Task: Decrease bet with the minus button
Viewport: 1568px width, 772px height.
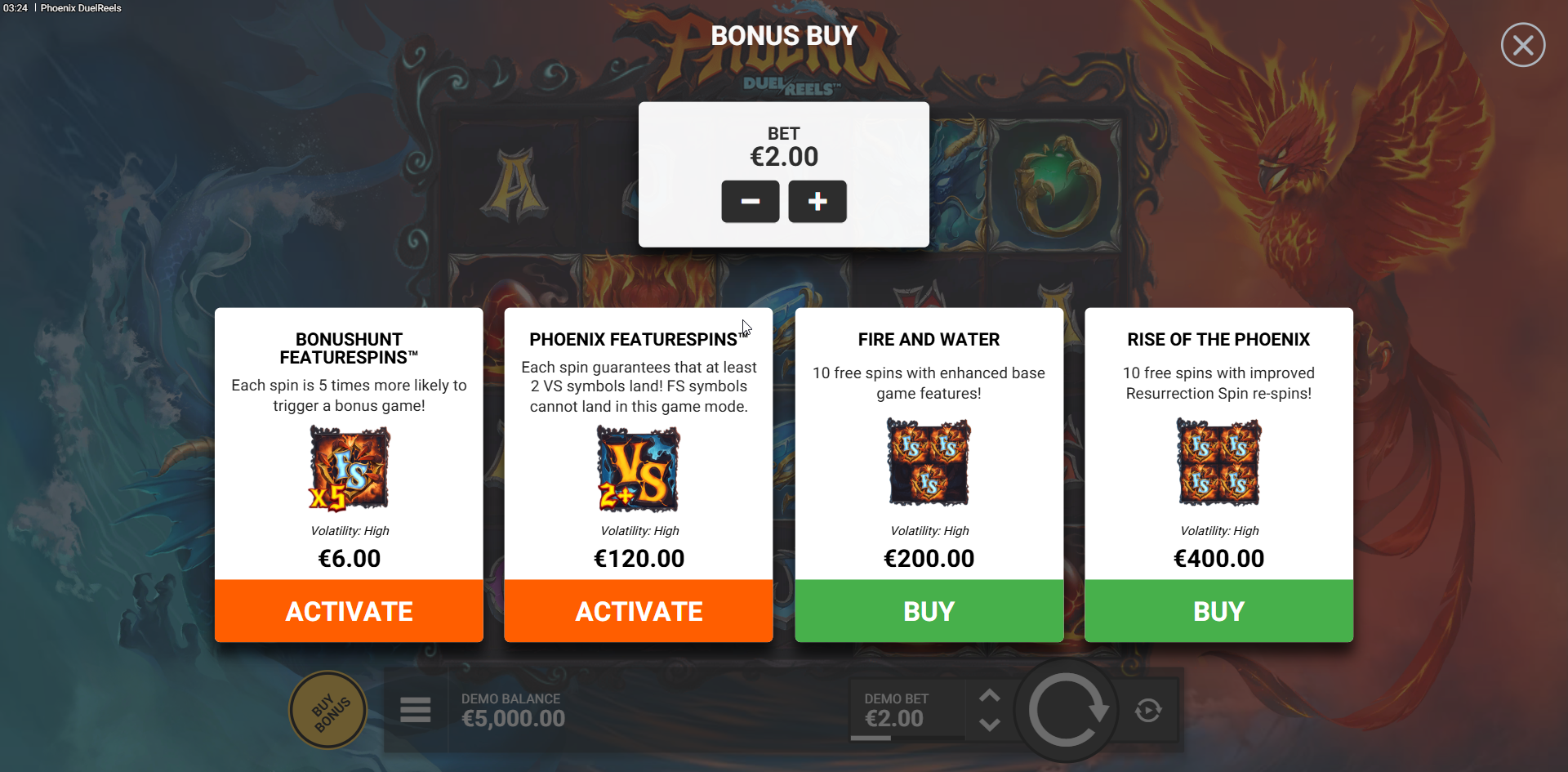Action: [750, 201]
